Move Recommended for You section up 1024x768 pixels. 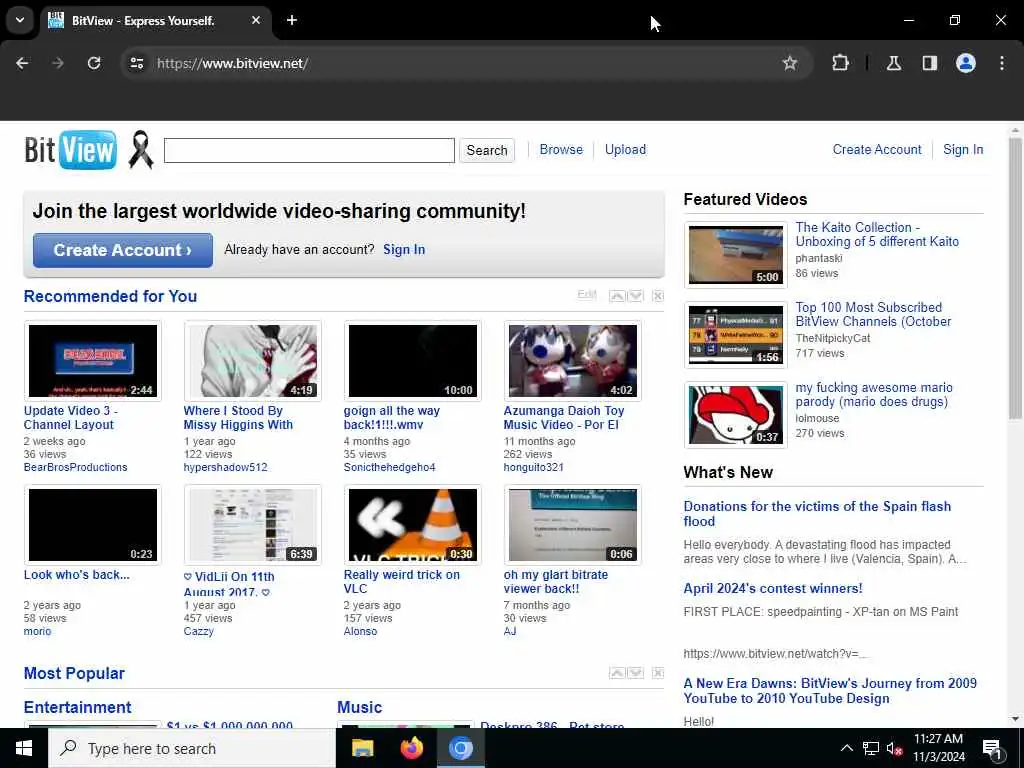617,296
